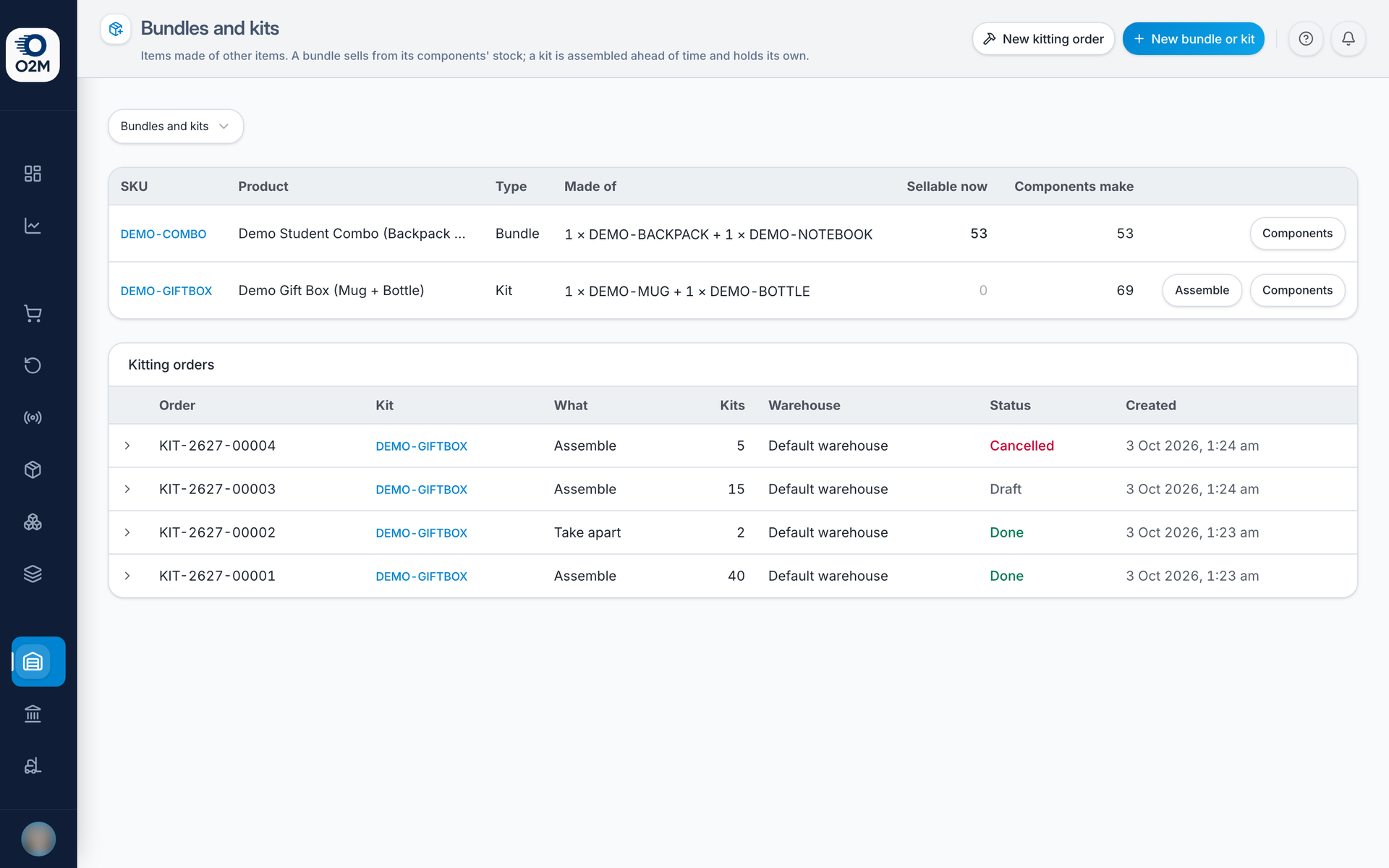Screen dimensions: 1389x868
Task: Open the returns circular arrow icon
Action: tap(33, 365)
